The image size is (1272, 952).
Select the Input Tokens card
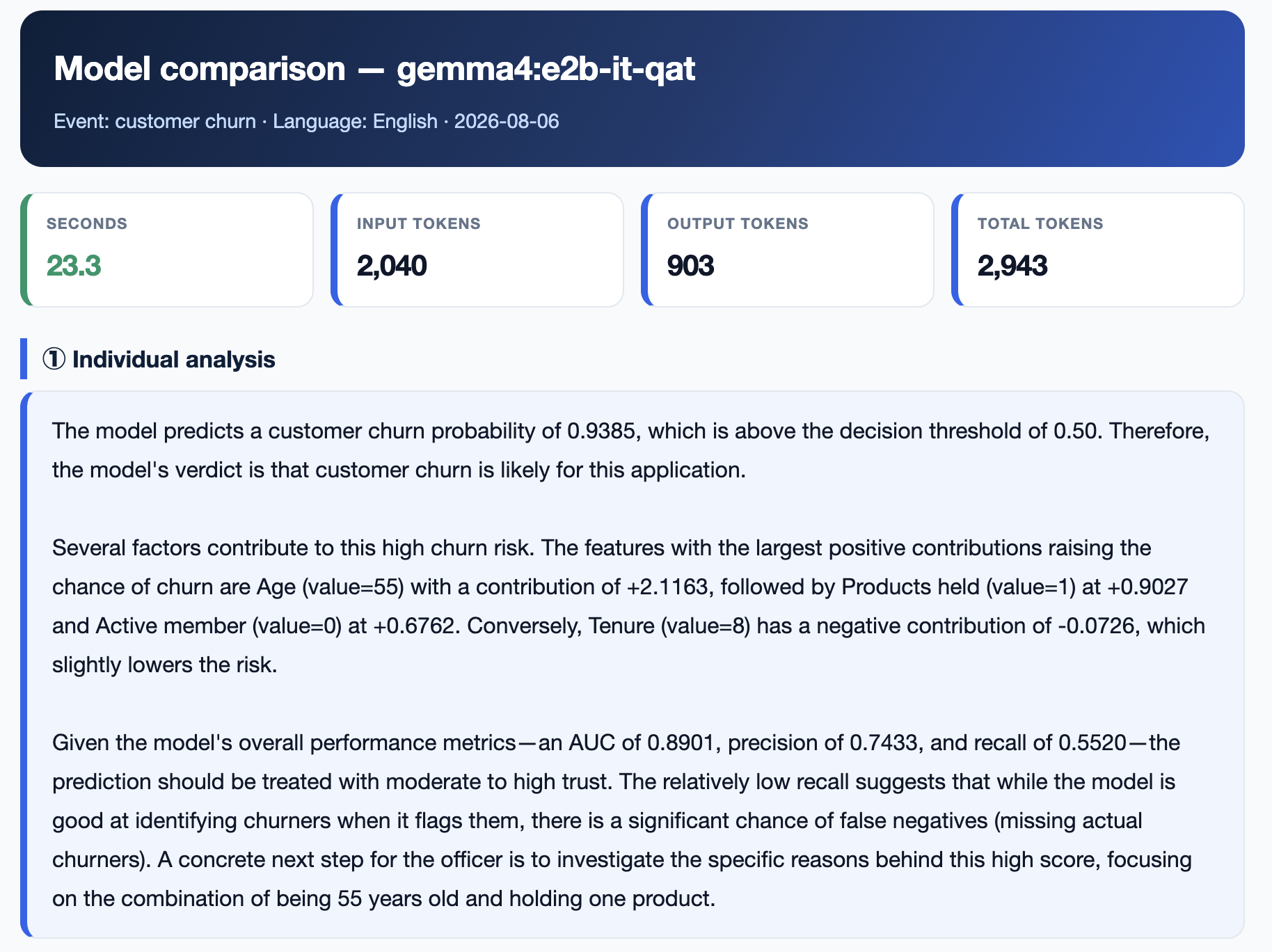(x=477, y=250)
